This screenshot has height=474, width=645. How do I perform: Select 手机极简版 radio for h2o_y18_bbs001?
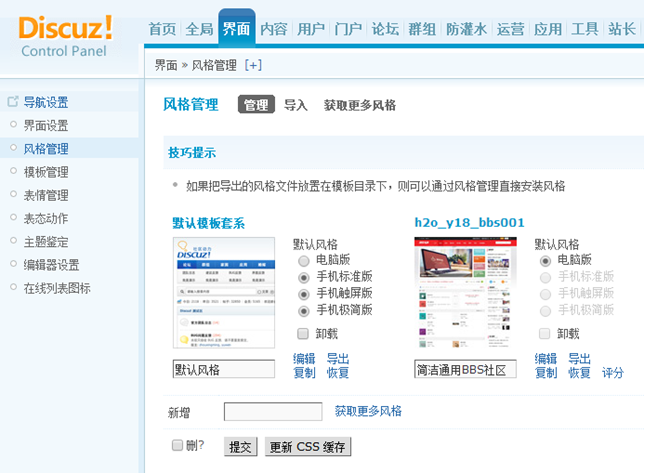pos(545,311)
